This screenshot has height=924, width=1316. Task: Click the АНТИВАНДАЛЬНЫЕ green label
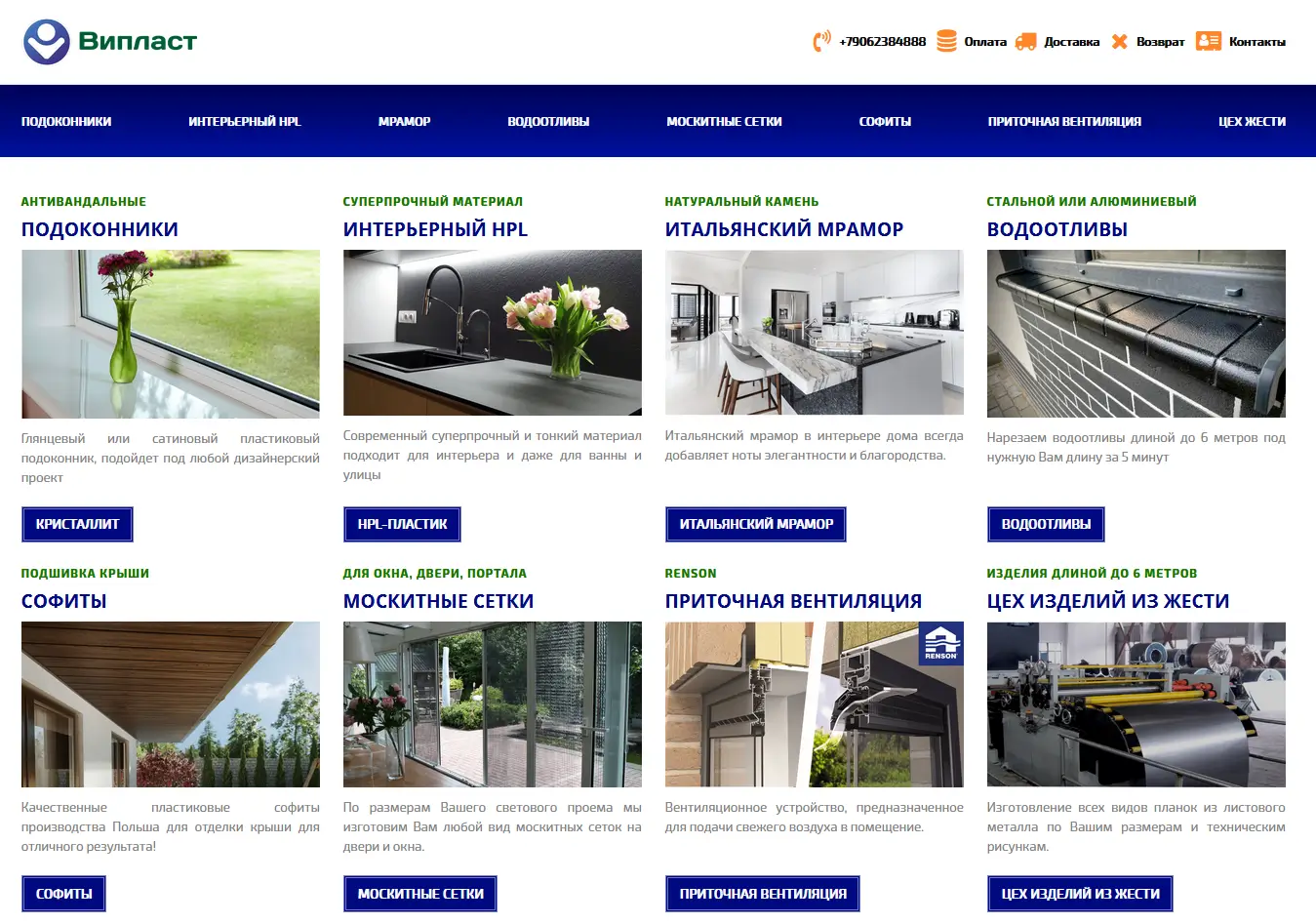(x=84, y=202)
